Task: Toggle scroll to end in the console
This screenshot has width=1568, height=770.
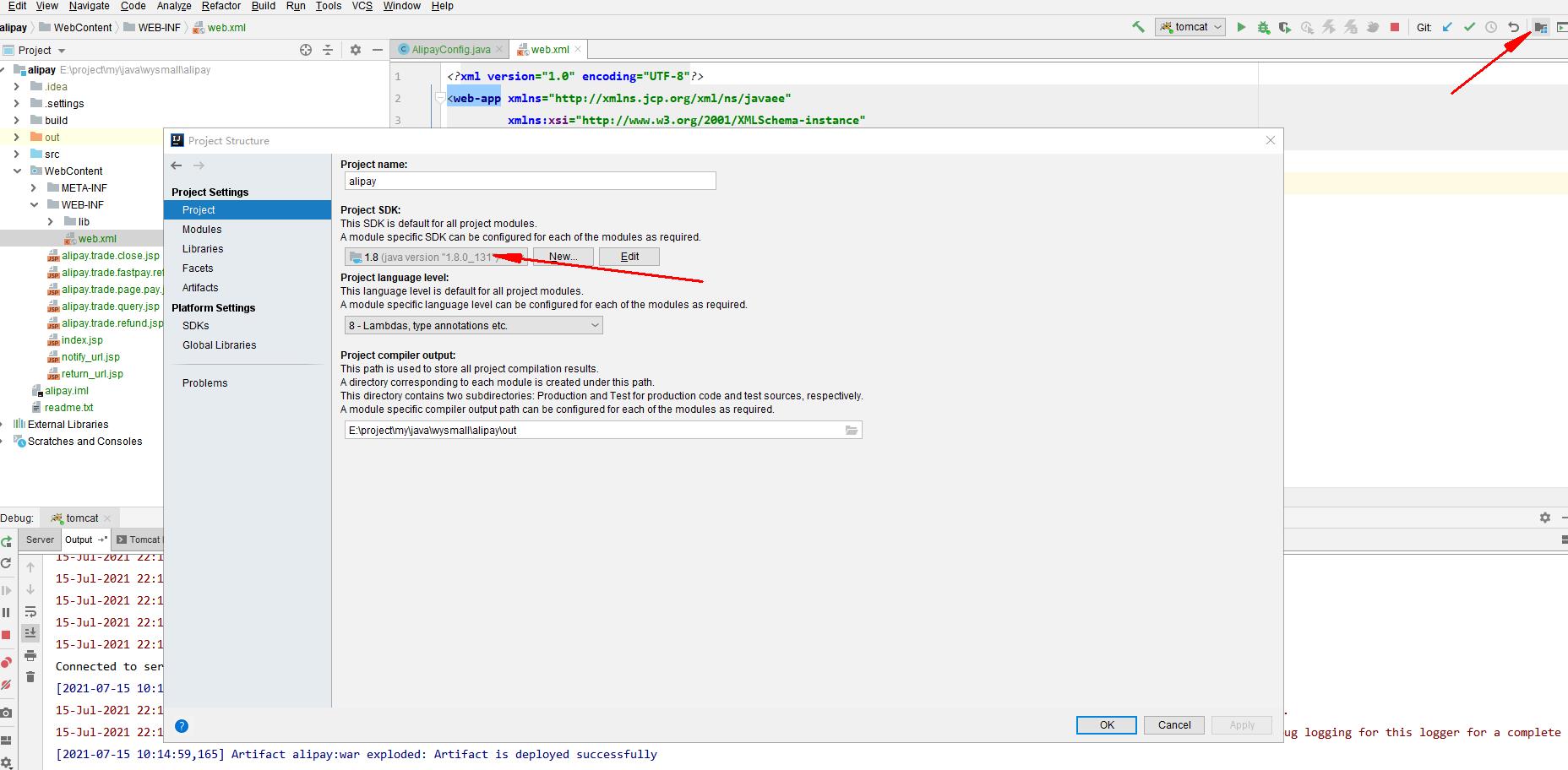Action: click(30, 632)
